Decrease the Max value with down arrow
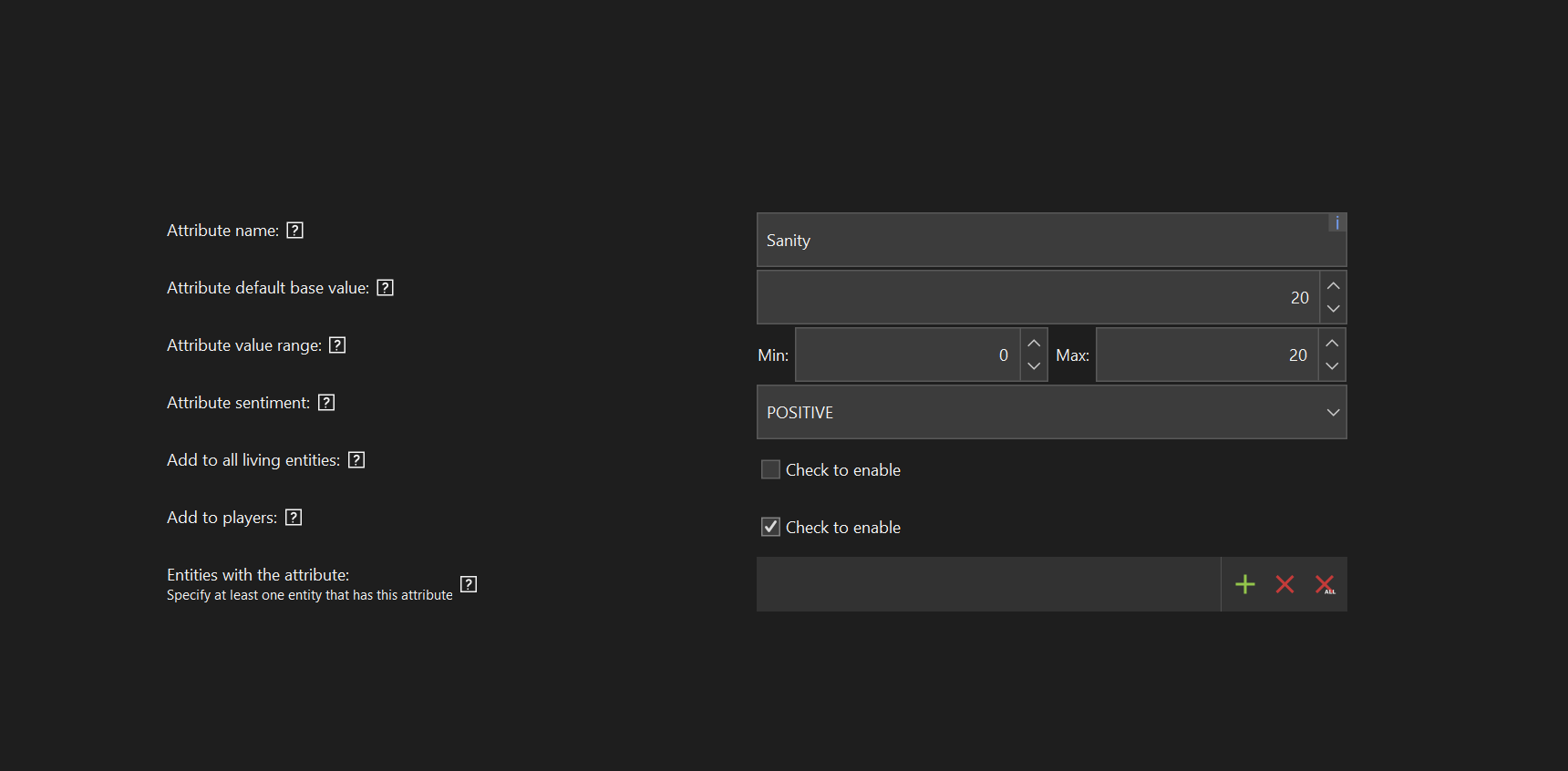The width and height of the screenshot is (1568, 771). (1332, 366)
